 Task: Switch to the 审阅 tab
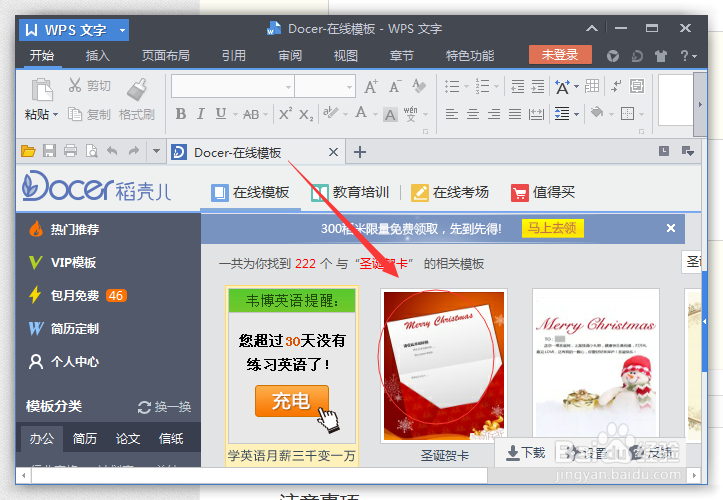coord(290,56)
